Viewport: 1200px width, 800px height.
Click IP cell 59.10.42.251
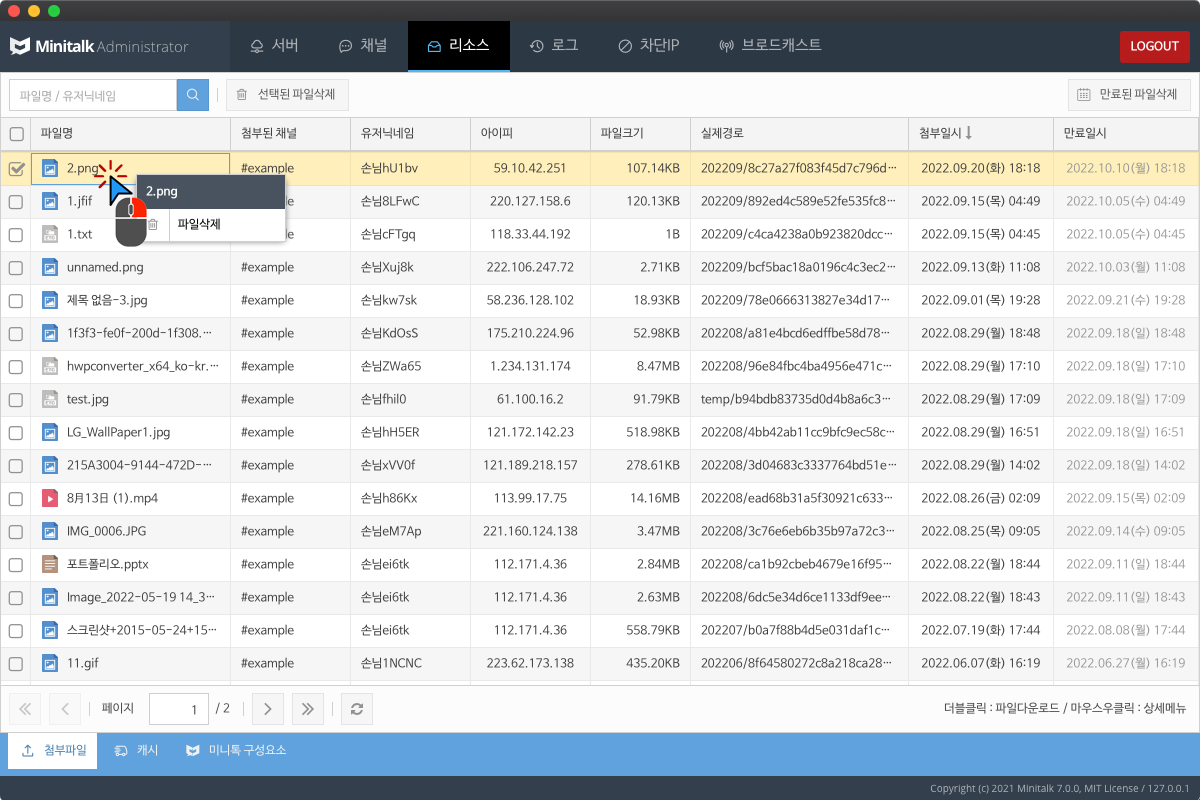pos(530,169)
